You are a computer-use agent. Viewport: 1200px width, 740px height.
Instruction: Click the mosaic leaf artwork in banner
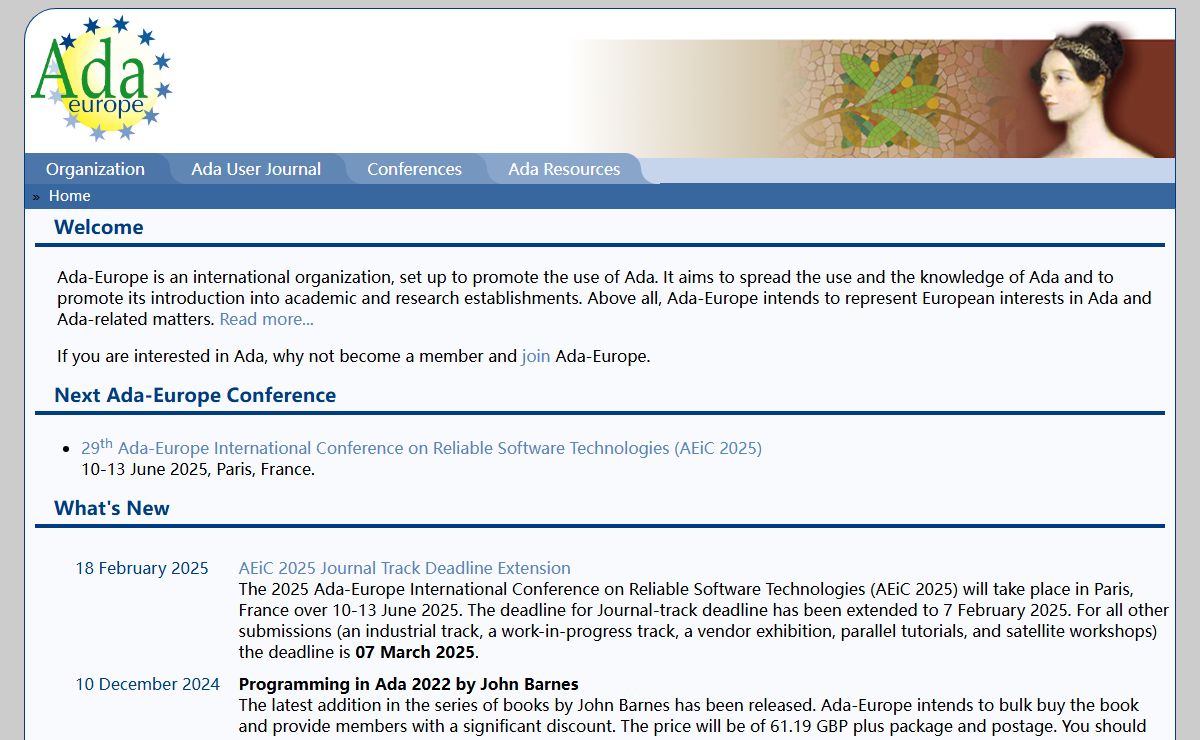click(887, 98)
